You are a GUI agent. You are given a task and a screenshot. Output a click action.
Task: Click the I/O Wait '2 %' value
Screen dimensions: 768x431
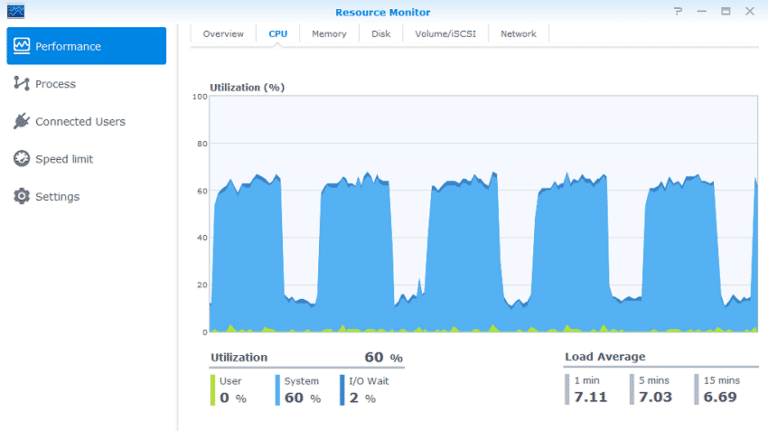[362, 398]
